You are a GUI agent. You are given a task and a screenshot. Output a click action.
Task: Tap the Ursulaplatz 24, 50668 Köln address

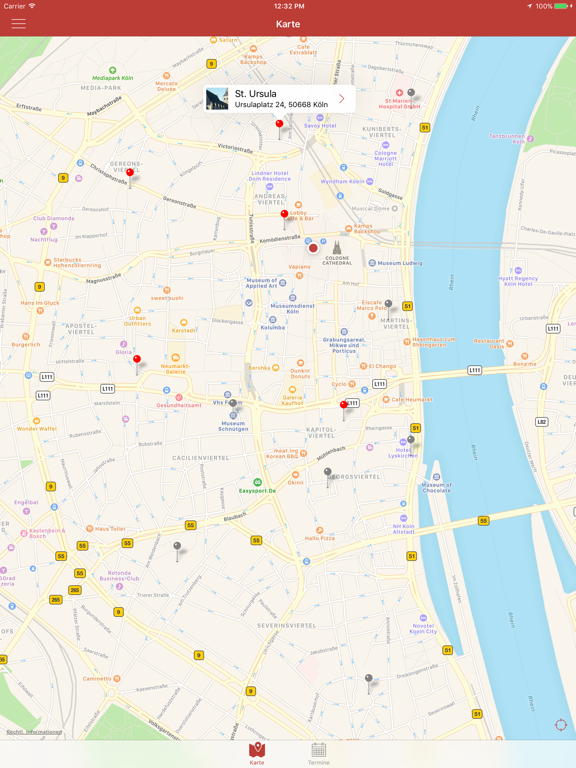click(x=281, y=104)
